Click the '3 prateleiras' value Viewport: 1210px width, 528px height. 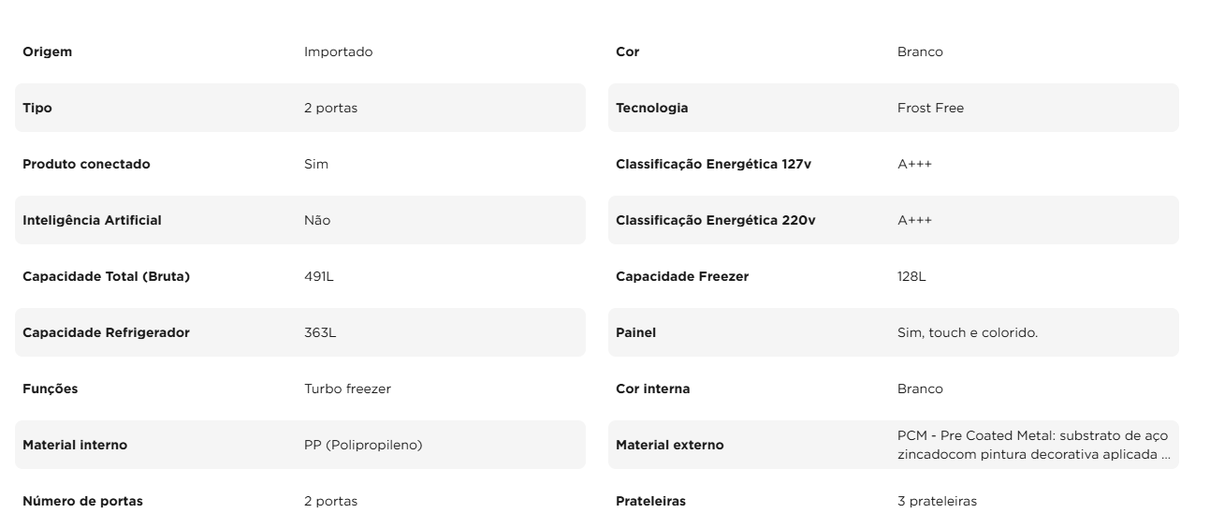936,501
